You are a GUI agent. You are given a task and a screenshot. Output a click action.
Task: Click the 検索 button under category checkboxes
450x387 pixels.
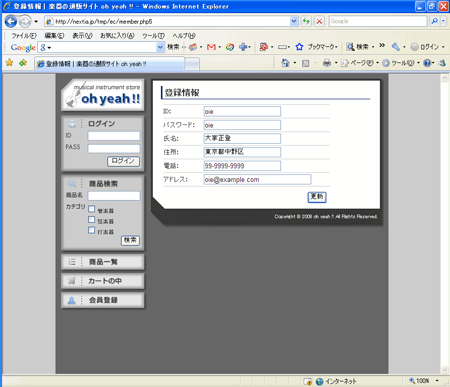click(x=130, y=240)
